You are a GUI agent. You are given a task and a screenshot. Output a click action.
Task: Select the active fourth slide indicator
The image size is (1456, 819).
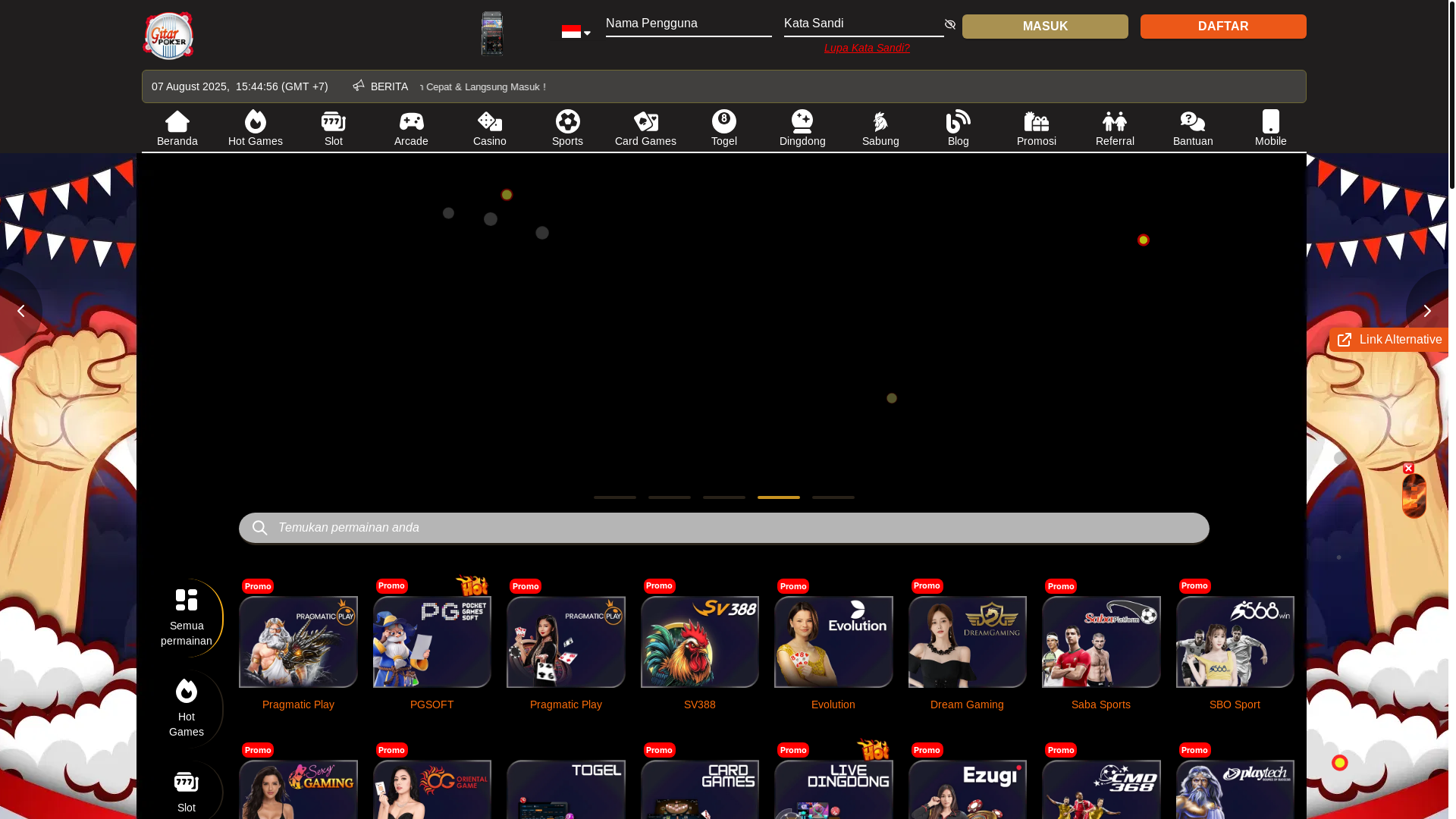coord(779,497)
